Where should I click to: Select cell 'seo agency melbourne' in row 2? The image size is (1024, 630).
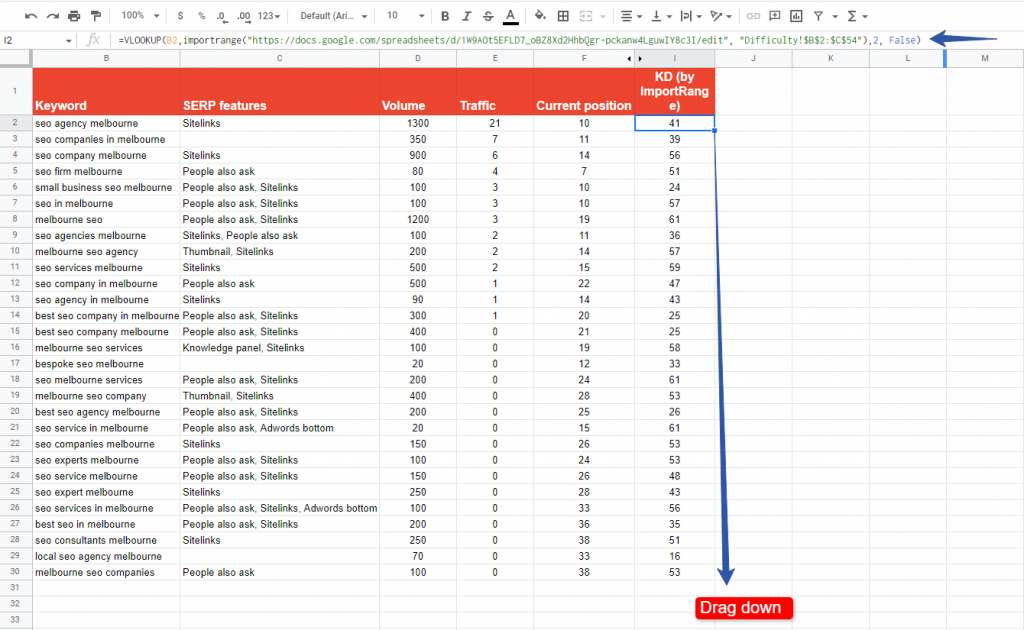coord(106,123)
